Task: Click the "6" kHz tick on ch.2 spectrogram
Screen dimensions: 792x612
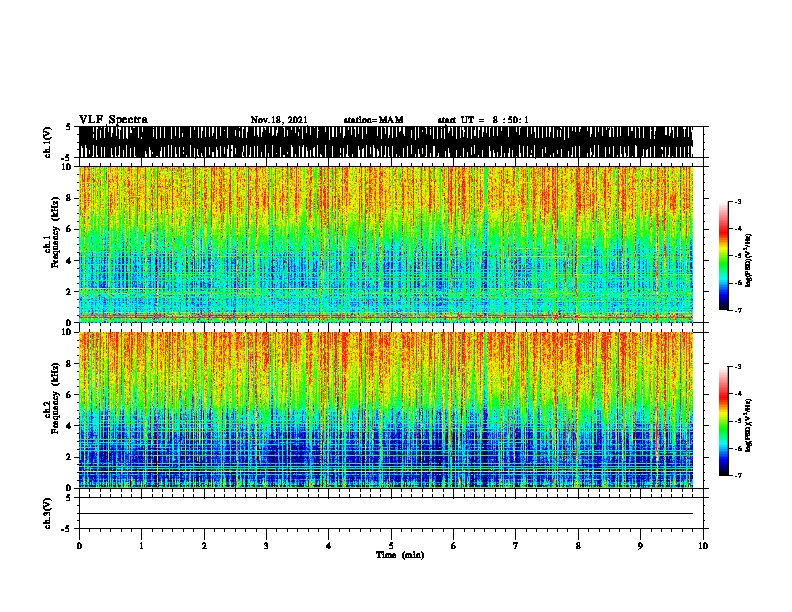Action: [x=70, y=395]
